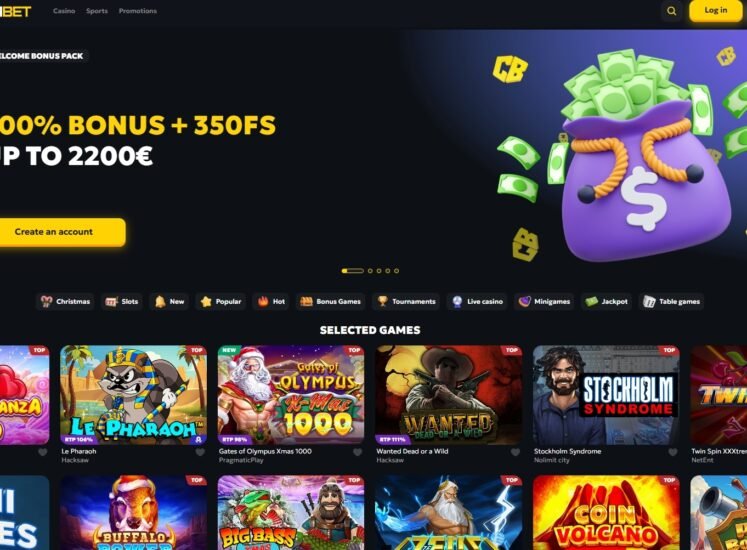Open the Coin Volcano game thumbnail

click(606, 513)
